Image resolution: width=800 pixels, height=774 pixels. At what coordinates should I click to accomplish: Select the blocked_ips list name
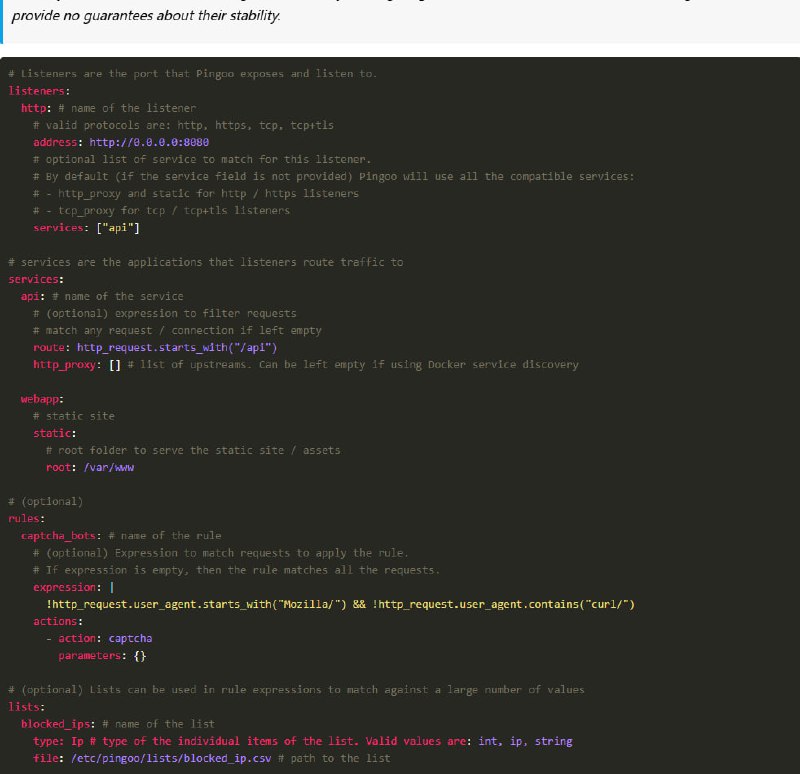[x=50, y=723]
